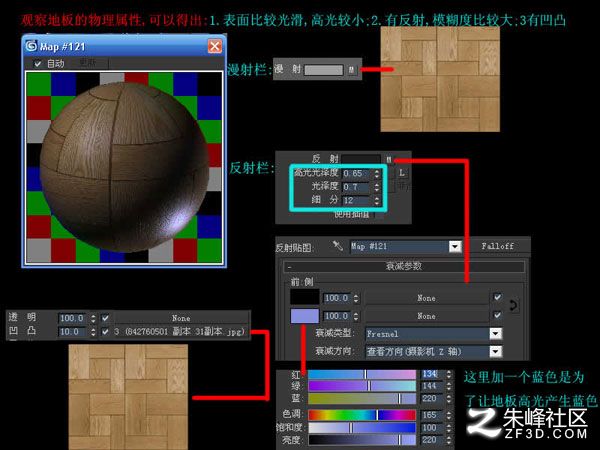The width and height of the screenshot is (600, 450).
Task: Open the 衰减类型 Fresnel dropdown
Action: tap(496, 334)
